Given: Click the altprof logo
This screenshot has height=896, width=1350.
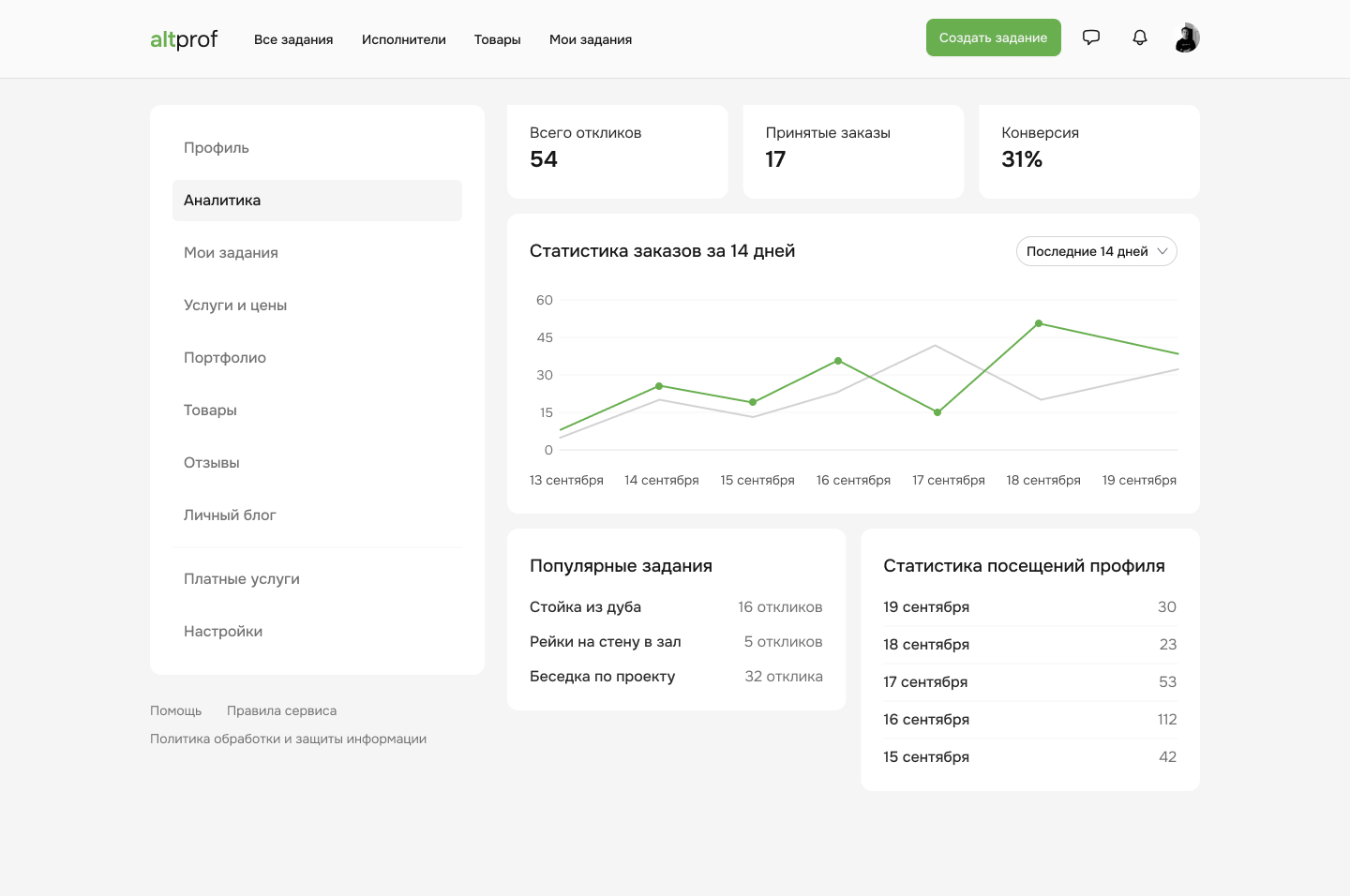Looking at the screenshot, I should [x=184, y=39].
